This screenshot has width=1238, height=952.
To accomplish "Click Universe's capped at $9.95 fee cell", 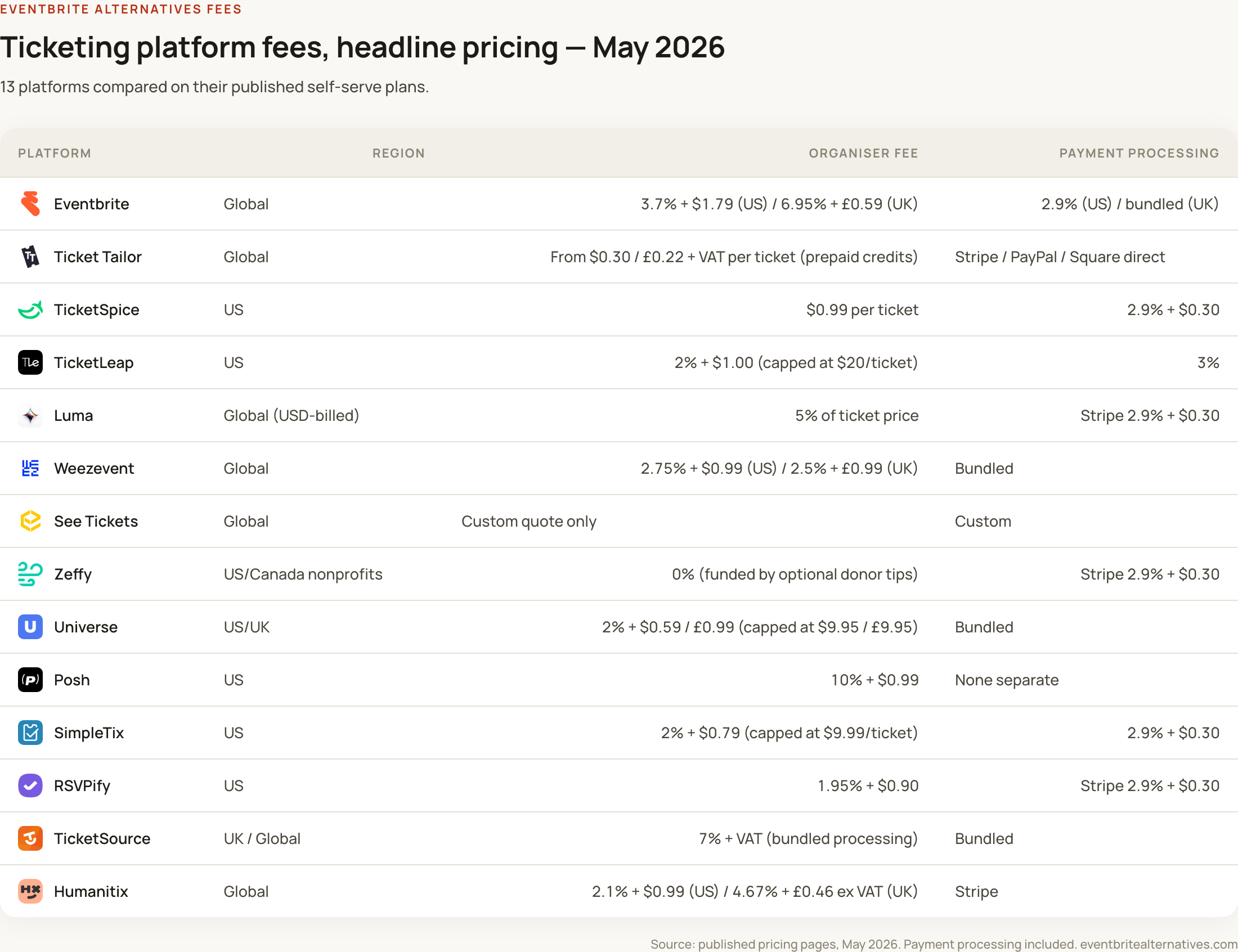I will pos(760,627).
